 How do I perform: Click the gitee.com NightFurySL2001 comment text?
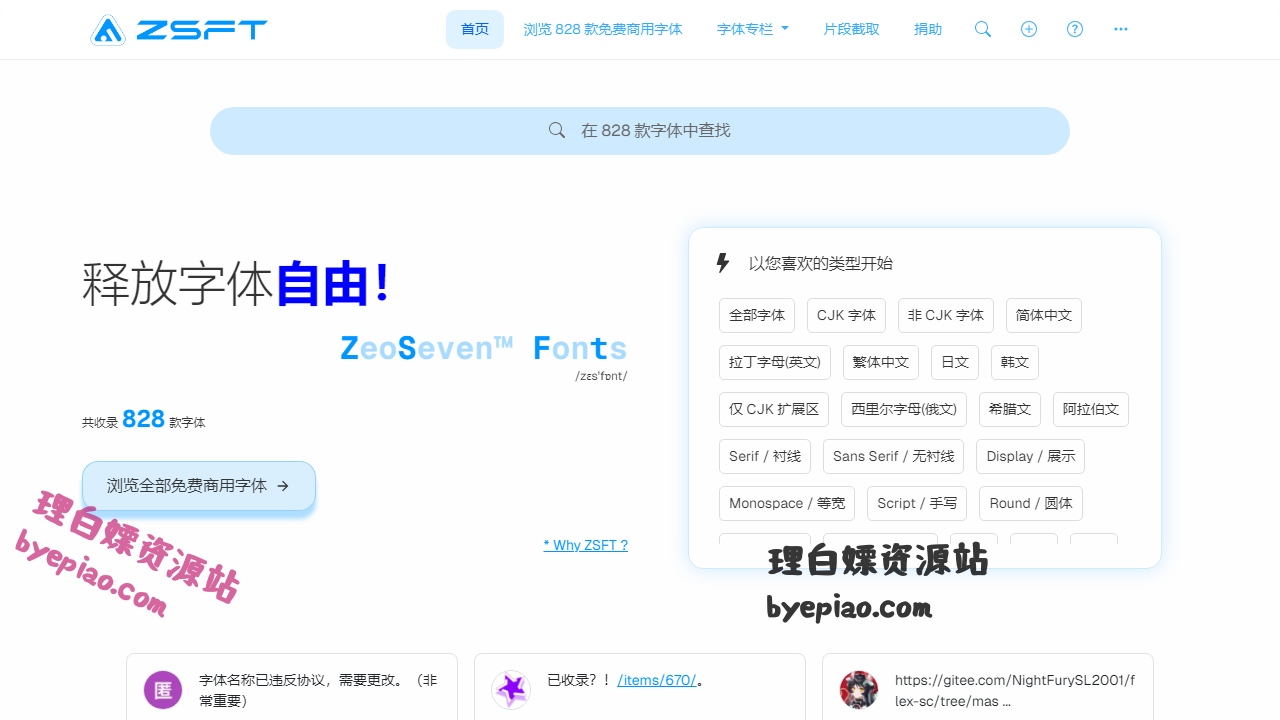click(1015, 690)
